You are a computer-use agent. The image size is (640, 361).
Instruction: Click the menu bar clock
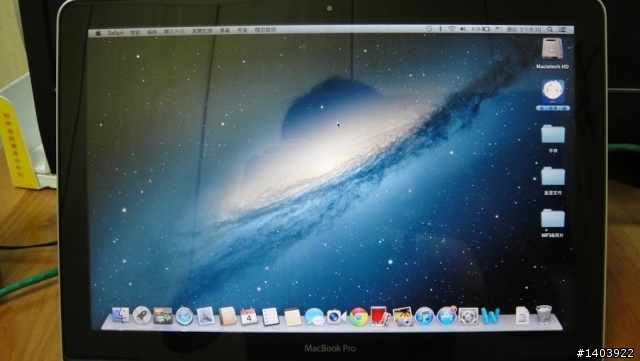pos(524,29)
